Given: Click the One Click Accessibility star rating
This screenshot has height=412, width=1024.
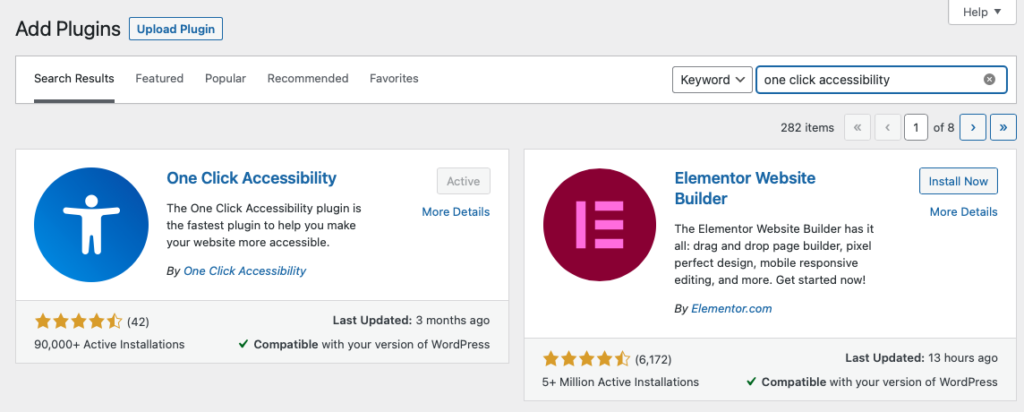Looking at the screenshot, I should click(x=78, y=321).
